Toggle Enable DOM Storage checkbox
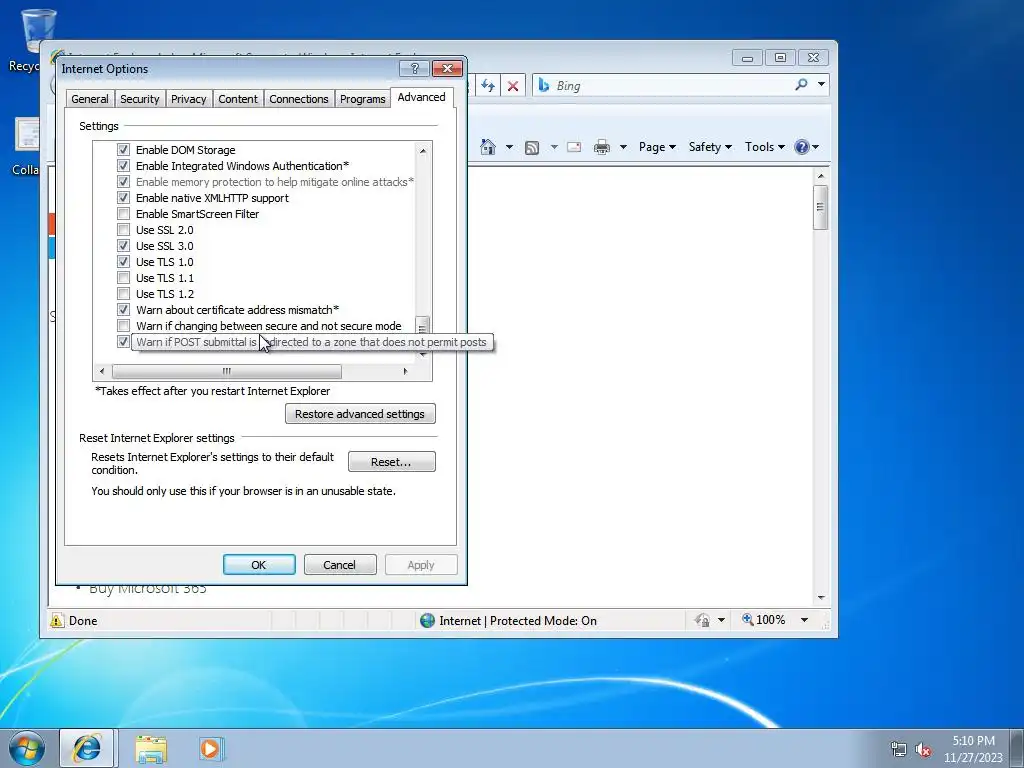 click(123, 150)
